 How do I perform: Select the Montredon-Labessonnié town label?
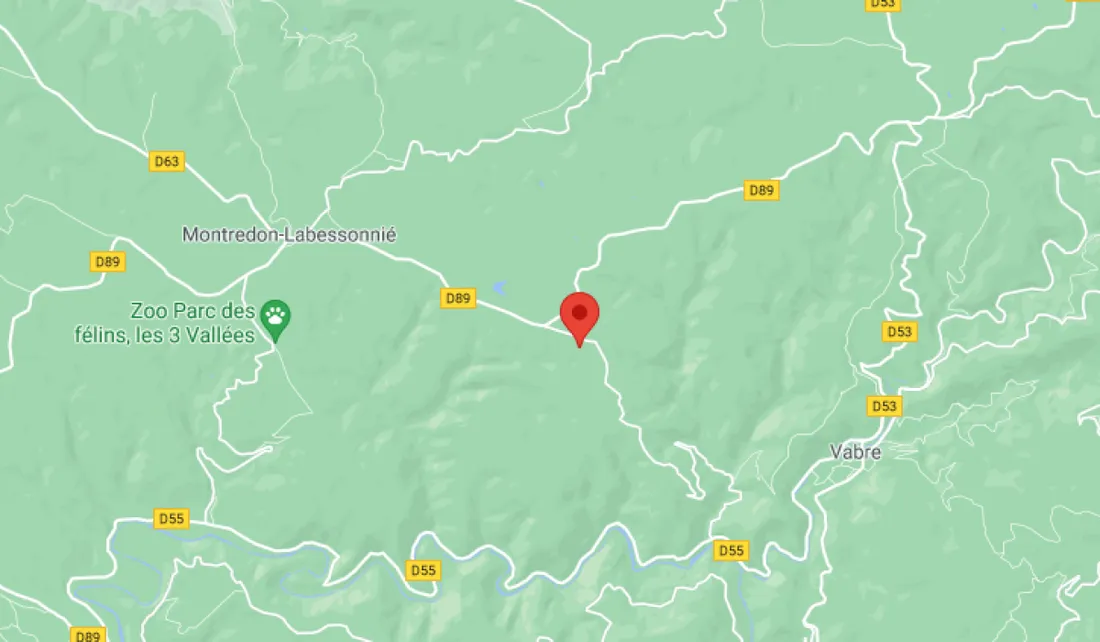289,234
